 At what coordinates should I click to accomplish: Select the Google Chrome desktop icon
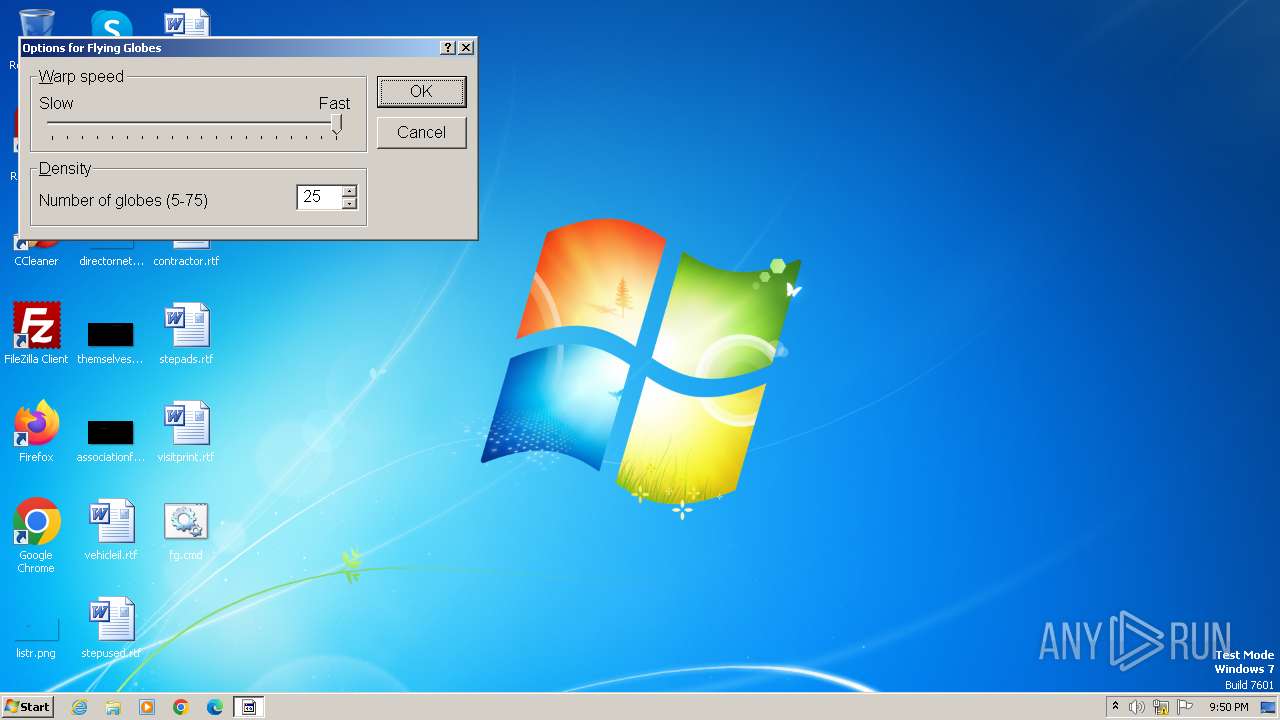coord(36,536)
